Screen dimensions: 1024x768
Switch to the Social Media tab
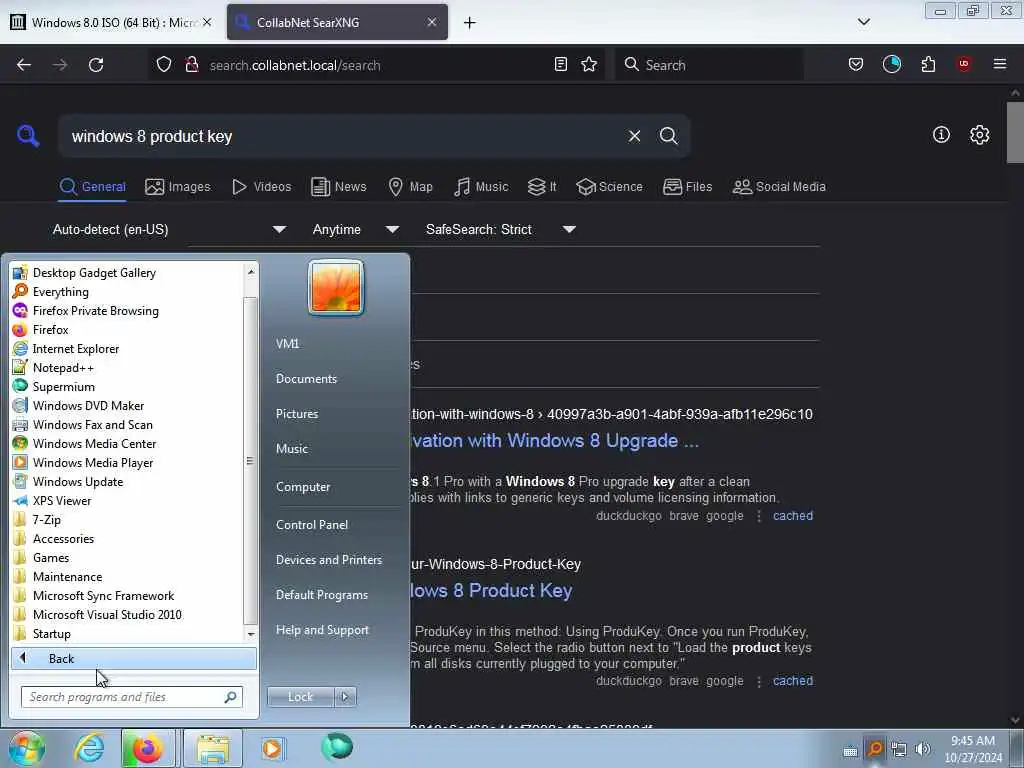pyautogui.click(x=779, y=187)
